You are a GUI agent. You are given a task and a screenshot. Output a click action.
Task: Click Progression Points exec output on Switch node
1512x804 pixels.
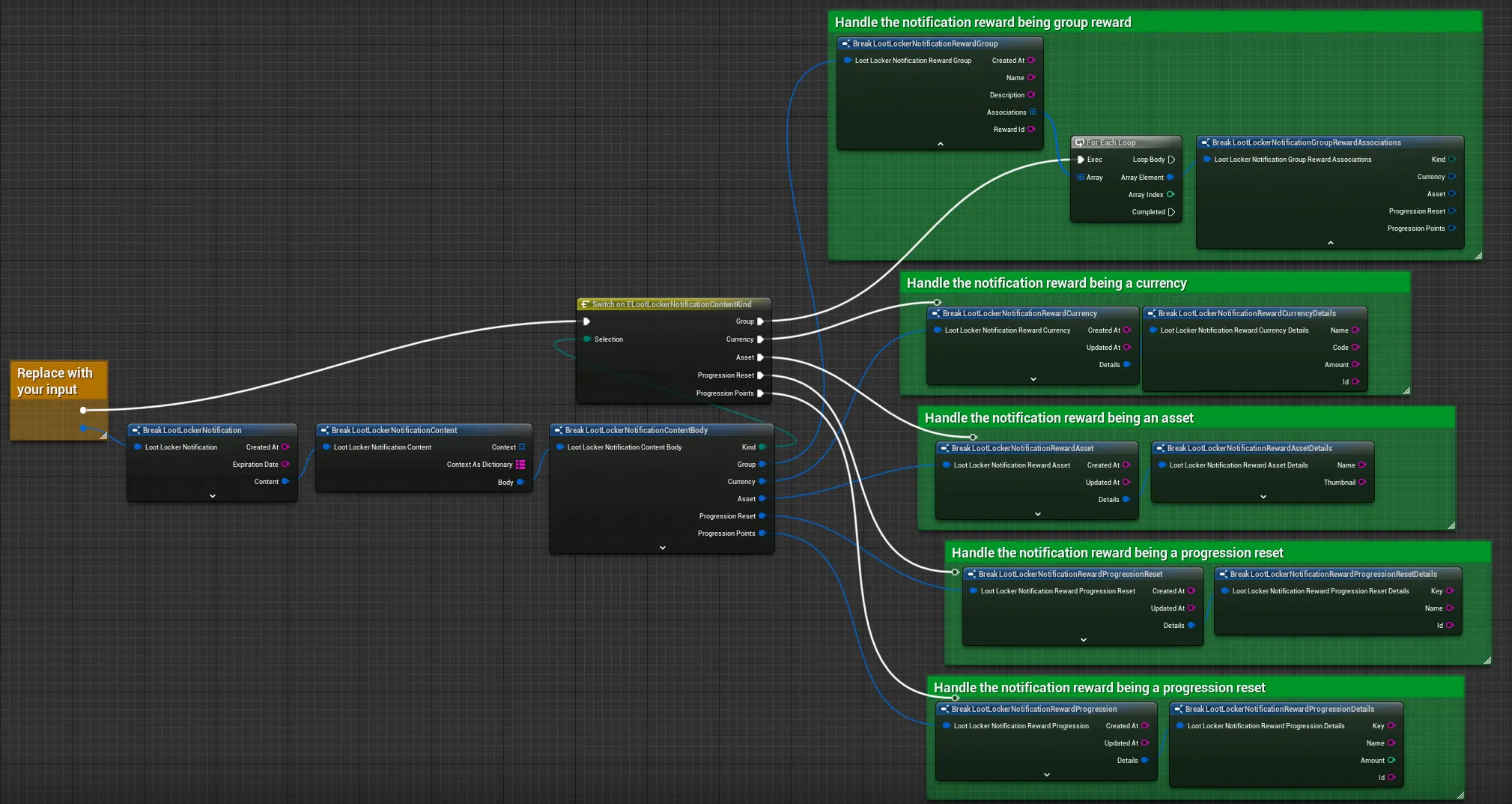coord(760,393)
